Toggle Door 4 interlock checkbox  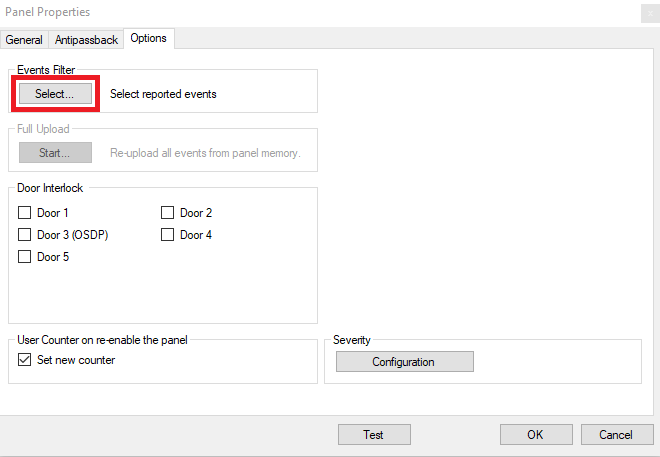(168, 234)
